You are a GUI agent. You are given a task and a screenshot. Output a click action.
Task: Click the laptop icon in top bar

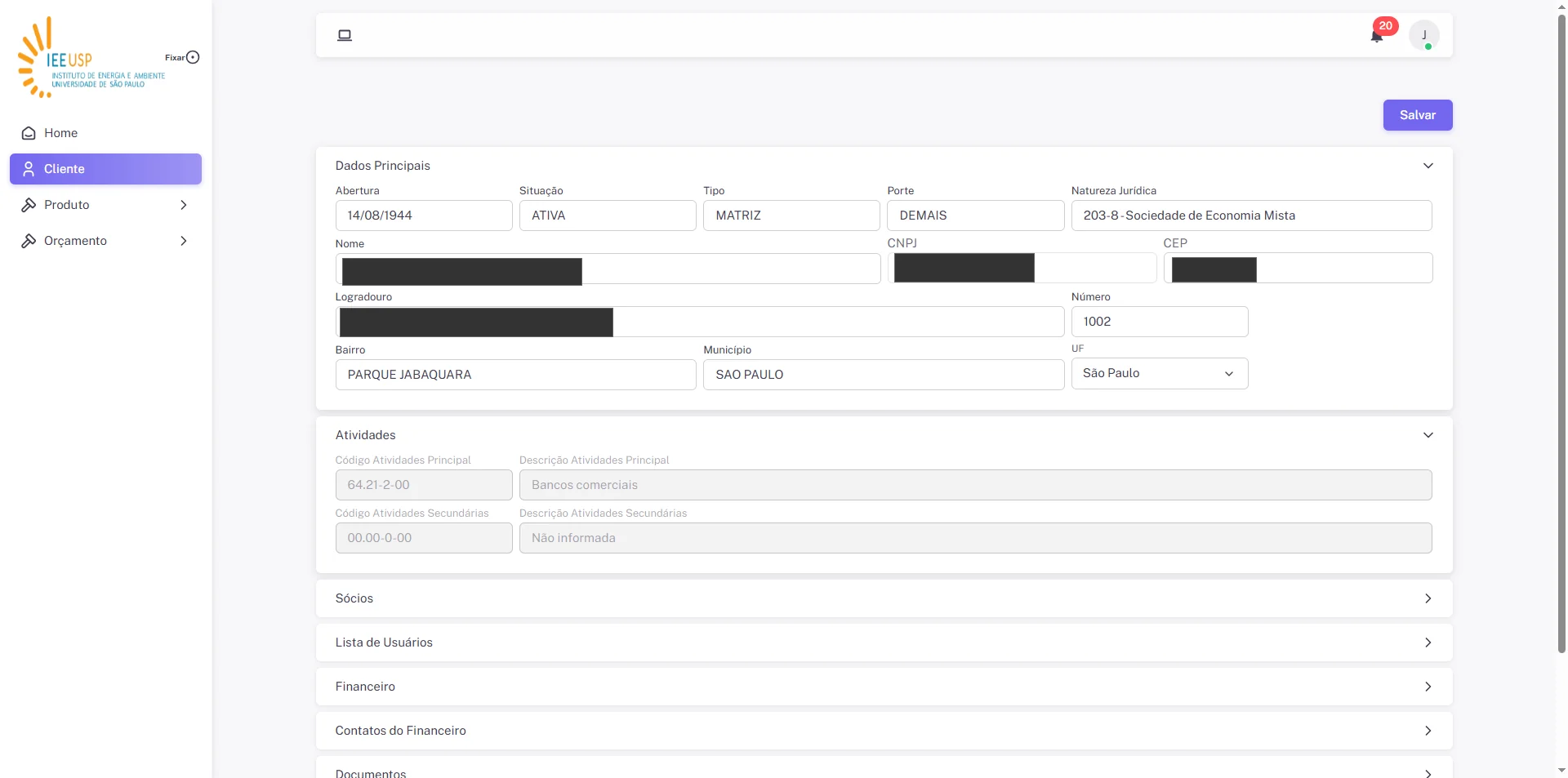[345, 35]
